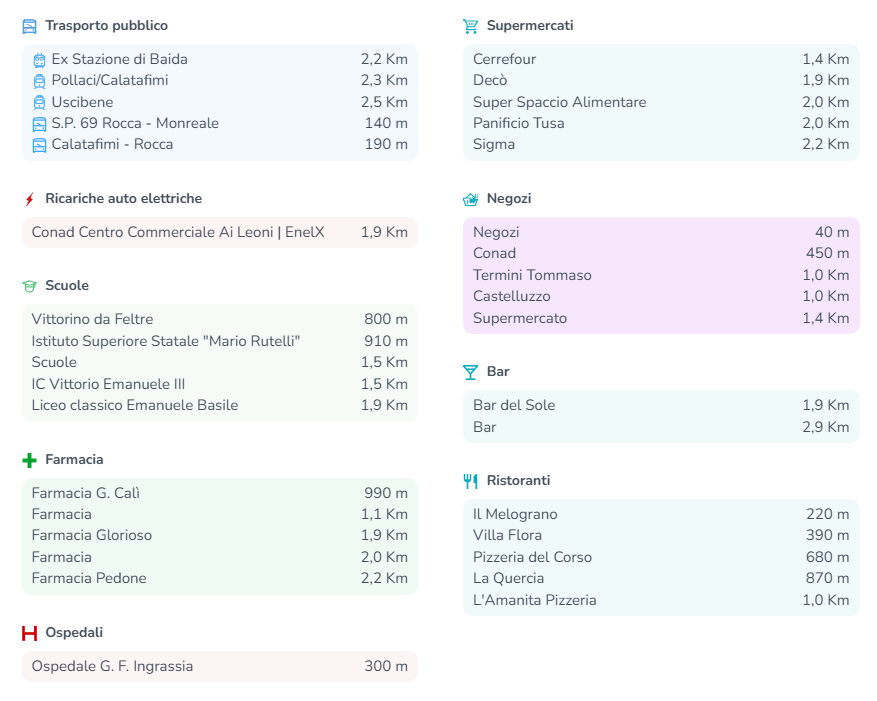Click the green Farmacia cross icon

pos(29,460)
